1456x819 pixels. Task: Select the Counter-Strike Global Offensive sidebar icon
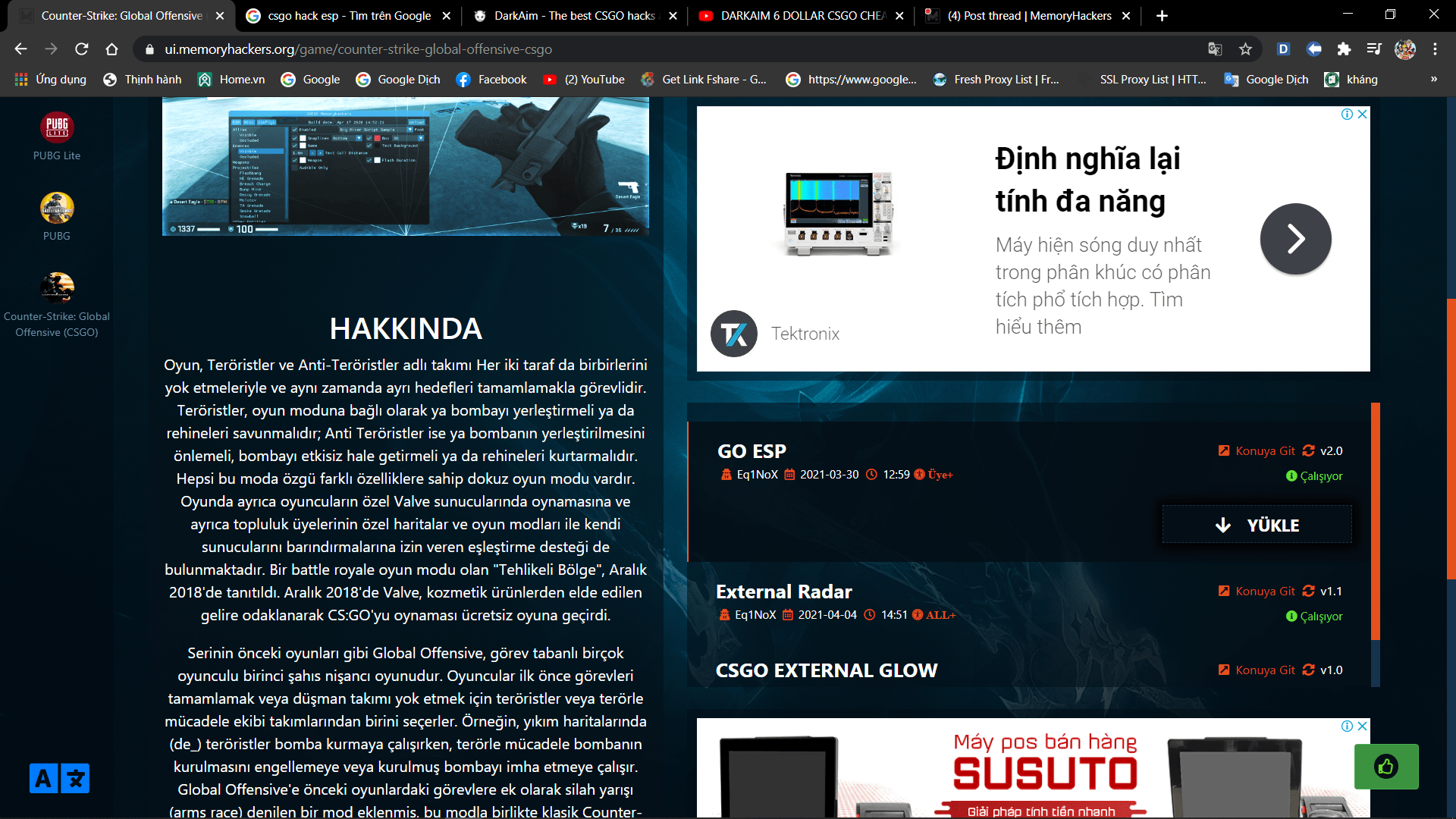coord(57,288)
